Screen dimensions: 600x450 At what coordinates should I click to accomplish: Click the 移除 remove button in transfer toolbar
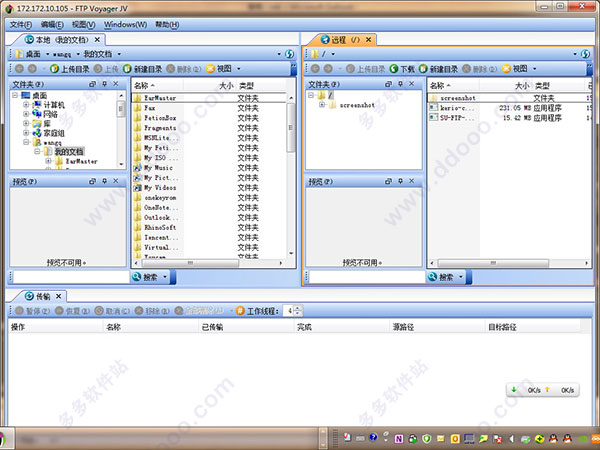[x=152, y=311]
